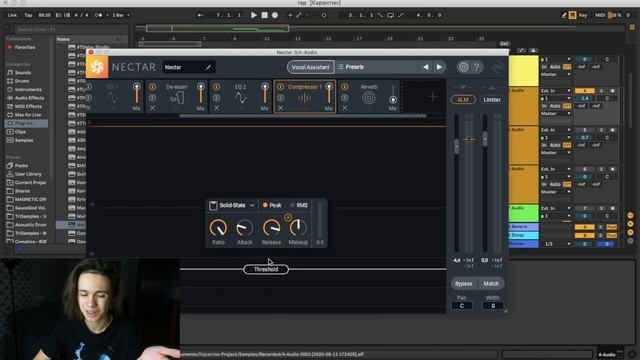Toggle Compressor 1 module power button

[x=280, y=87]
